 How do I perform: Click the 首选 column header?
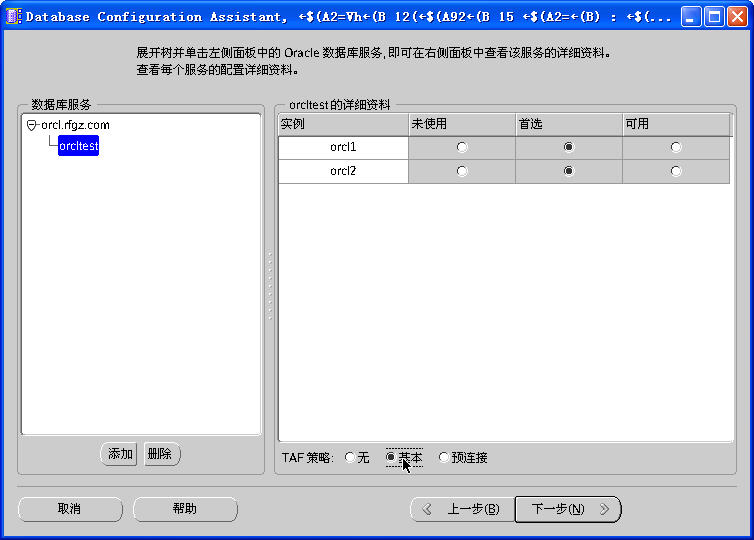pyautogui.click(x=569, y=125)
